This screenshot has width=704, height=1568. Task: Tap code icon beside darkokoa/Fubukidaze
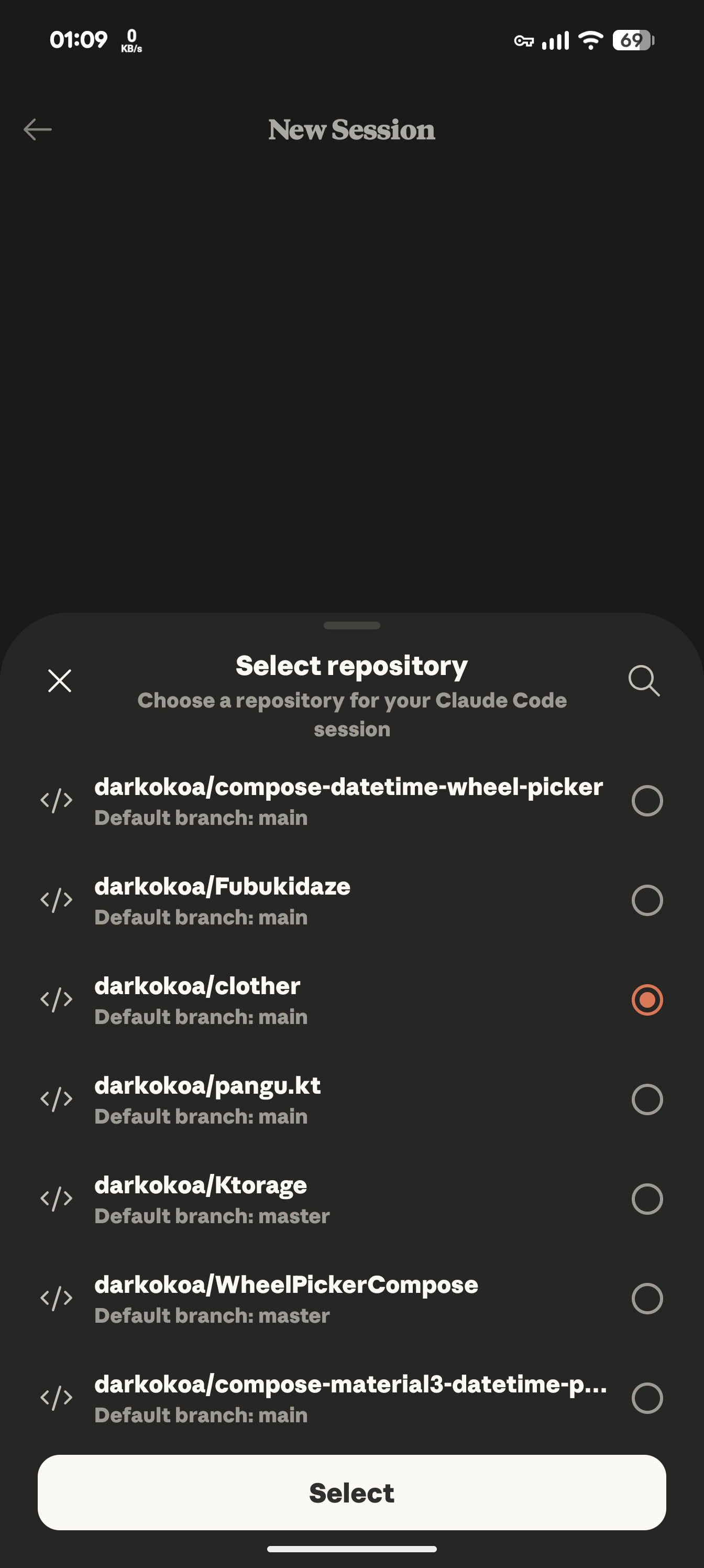coord(57,900)
